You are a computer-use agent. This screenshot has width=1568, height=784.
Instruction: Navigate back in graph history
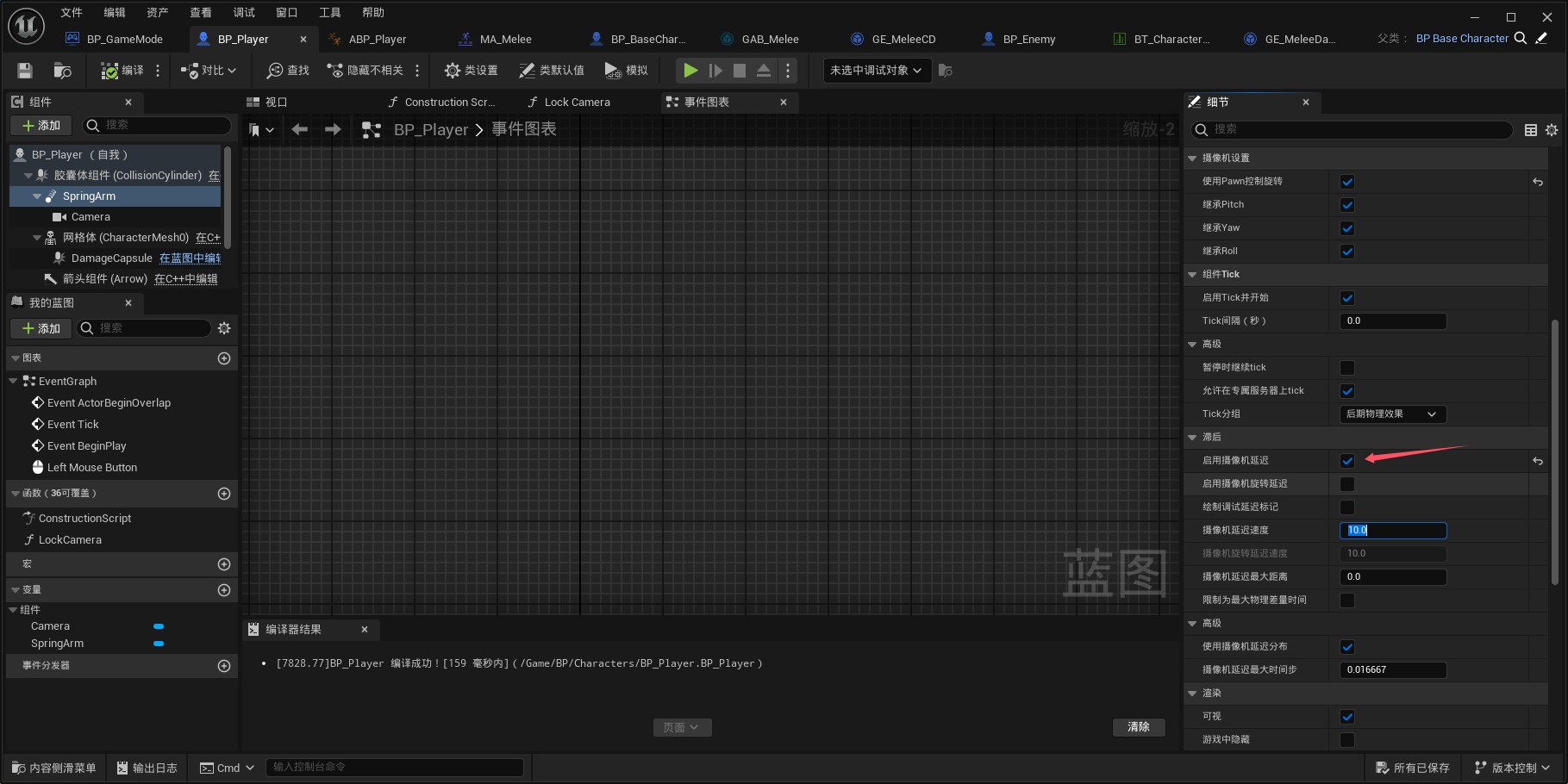(x=300, y=129)
